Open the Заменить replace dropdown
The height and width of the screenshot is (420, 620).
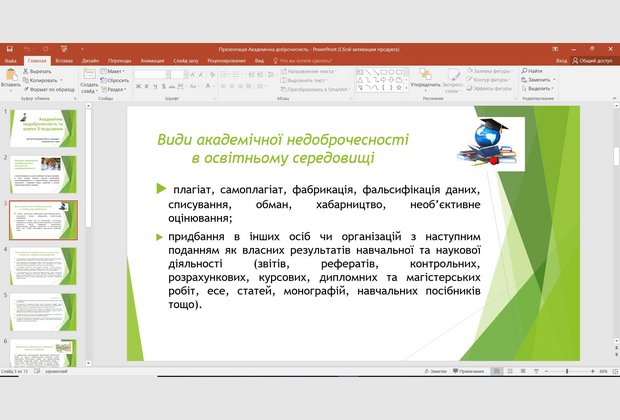539,79
